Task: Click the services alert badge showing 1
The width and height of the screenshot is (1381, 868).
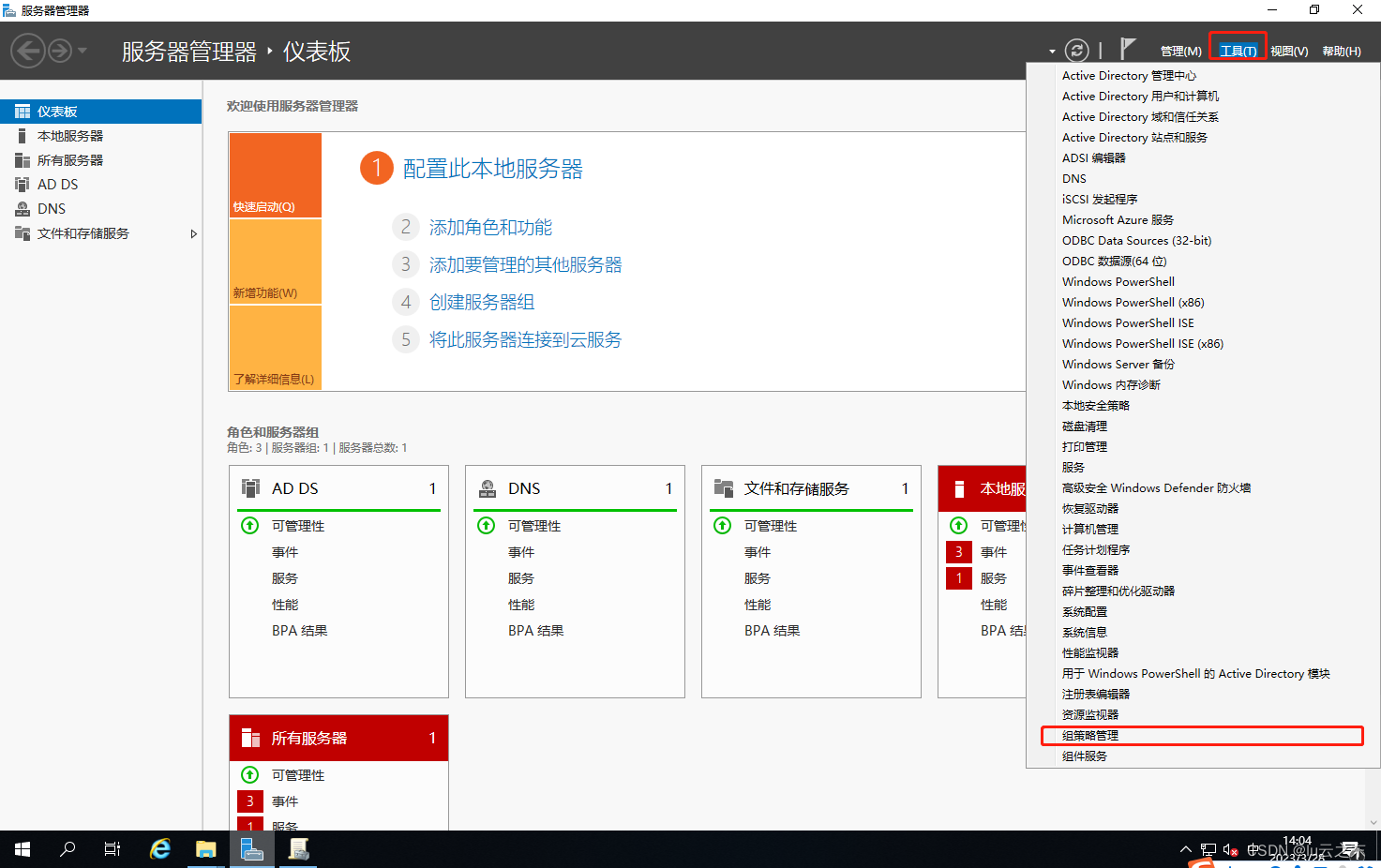Action: click(x=958, y=578)
